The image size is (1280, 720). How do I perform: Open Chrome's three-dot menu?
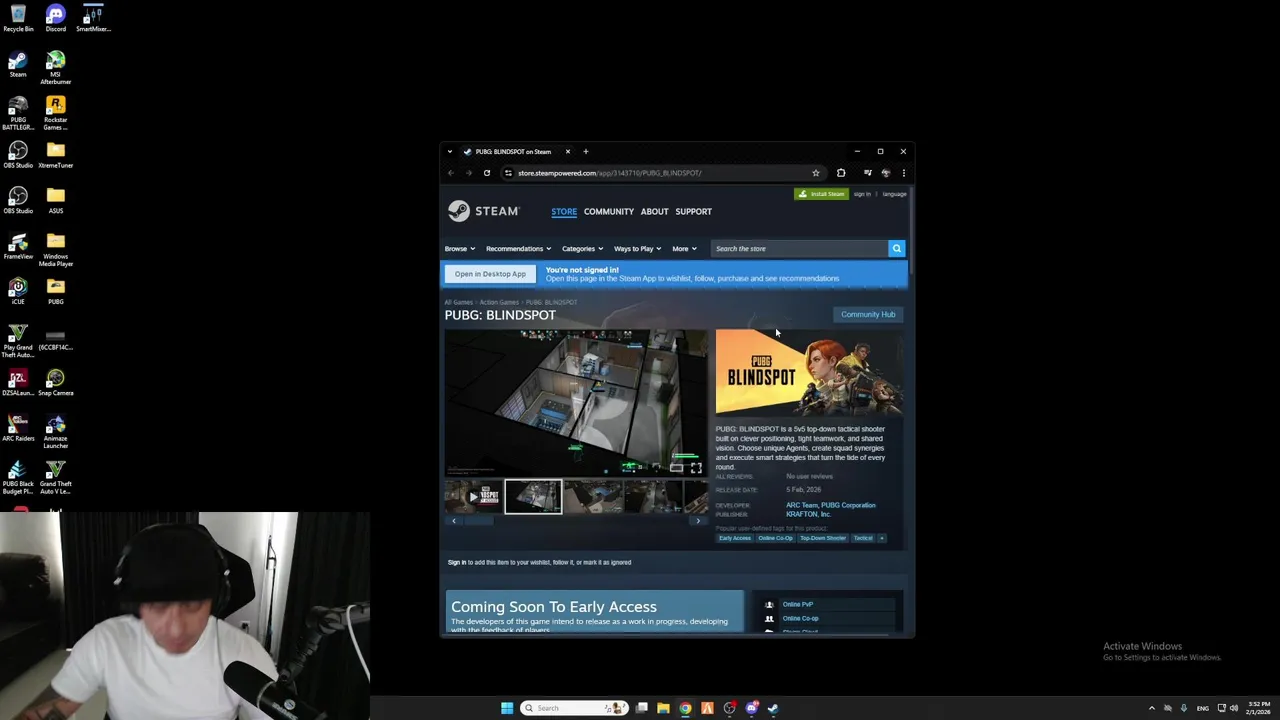[x=904, y=173]
